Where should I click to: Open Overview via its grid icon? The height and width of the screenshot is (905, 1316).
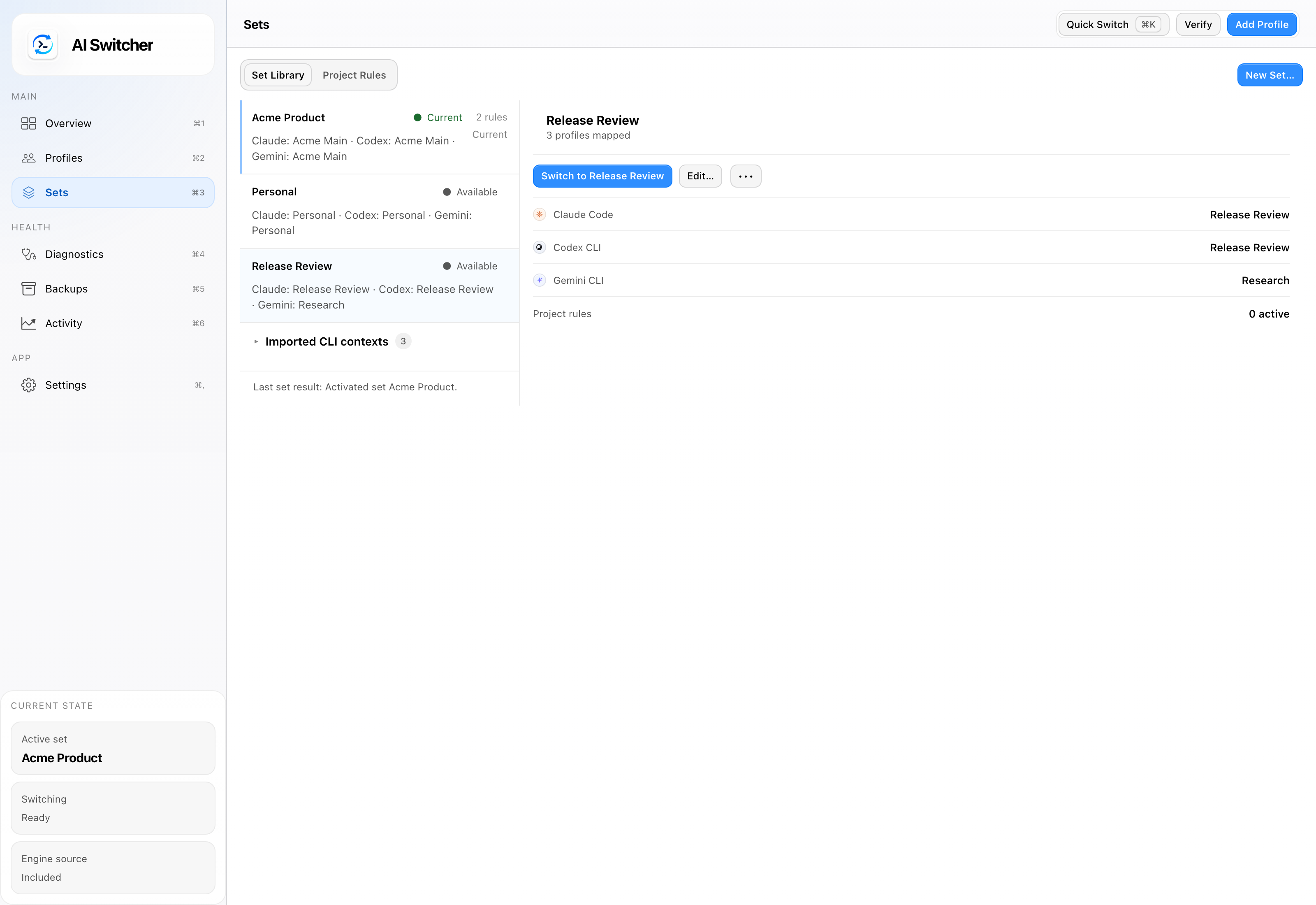coord(28,124)
